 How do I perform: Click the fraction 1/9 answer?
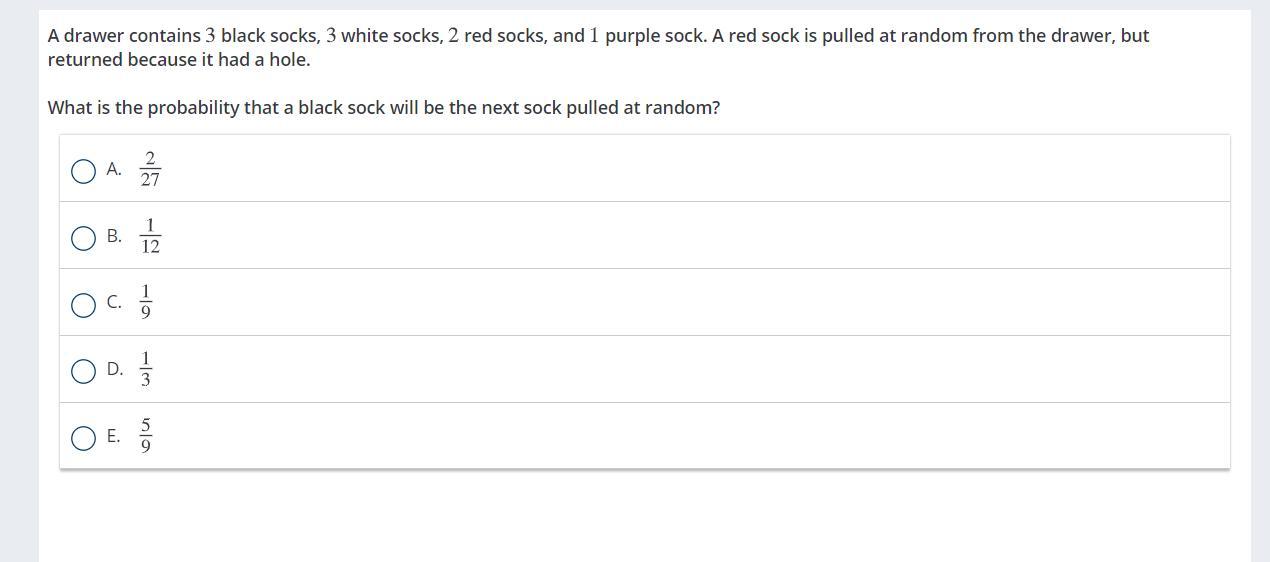[145, 302]
